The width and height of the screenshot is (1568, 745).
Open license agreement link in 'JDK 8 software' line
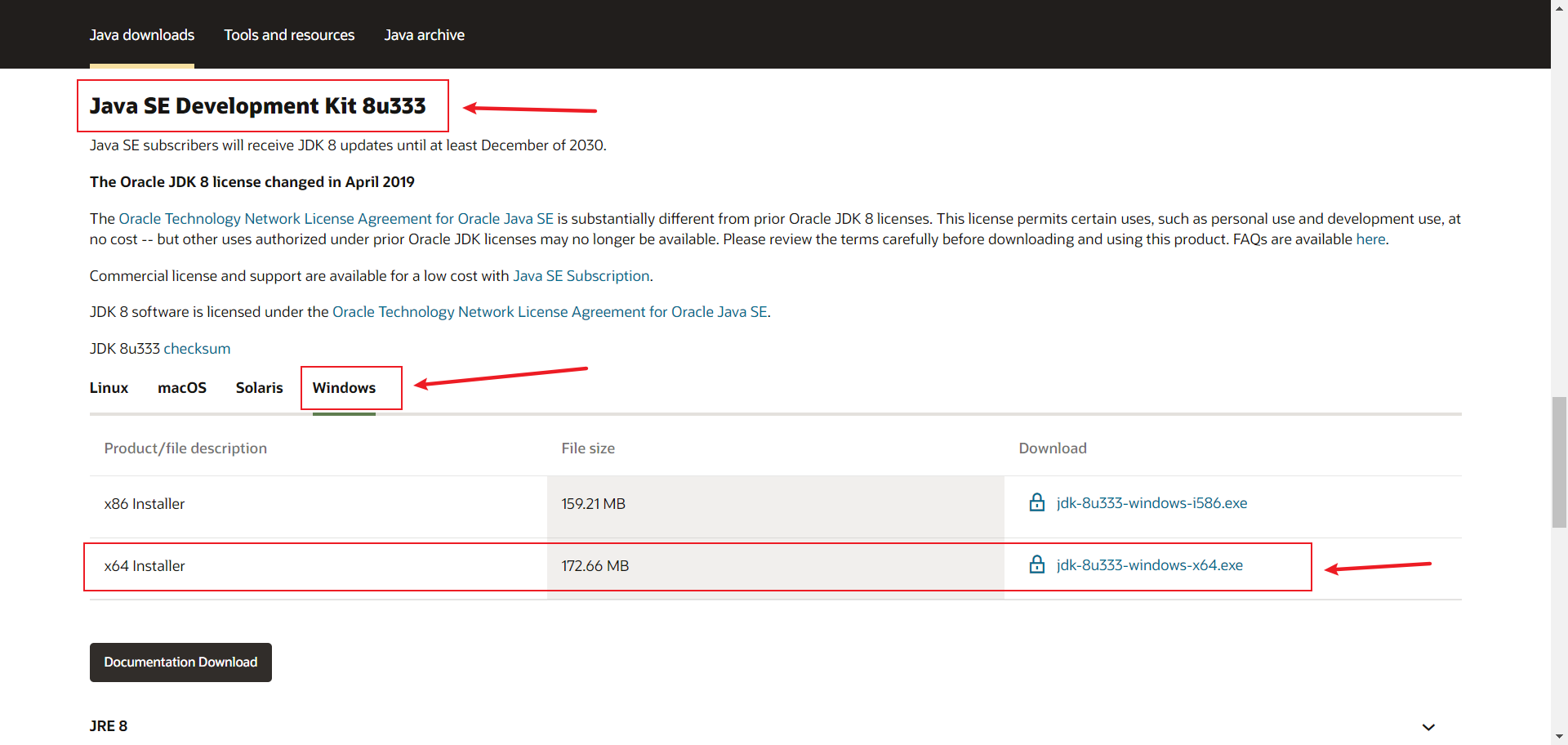[x=550, y=312]
